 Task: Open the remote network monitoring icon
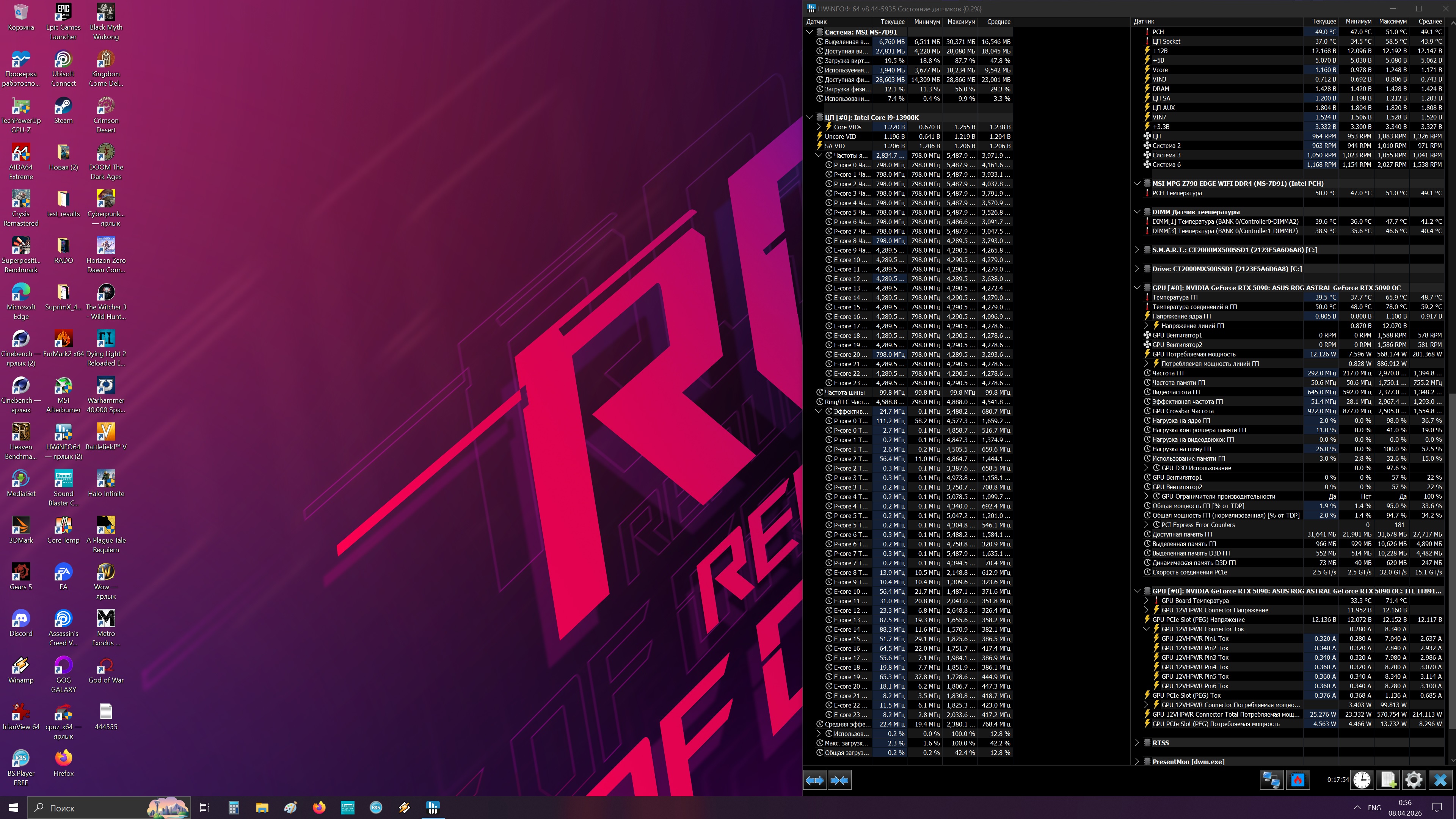click(1272, 780)
